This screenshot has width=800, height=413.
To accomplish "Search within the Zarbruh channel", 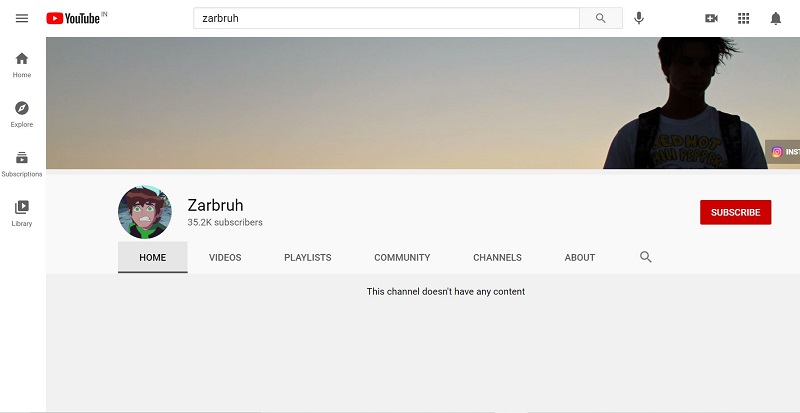I will [646, 257].
